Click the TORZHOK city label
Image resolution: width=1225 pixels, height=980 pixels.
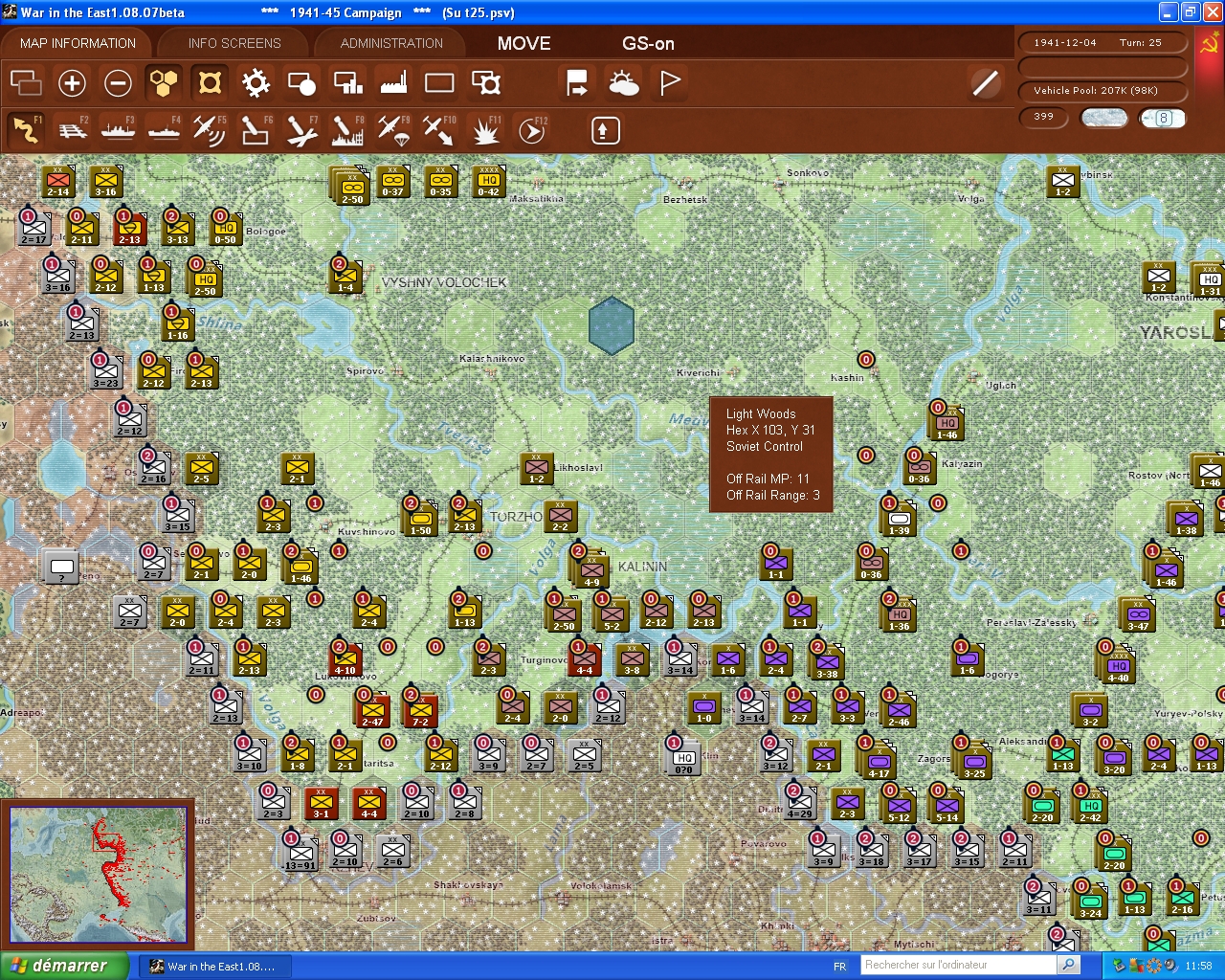[x=516, y=517]
